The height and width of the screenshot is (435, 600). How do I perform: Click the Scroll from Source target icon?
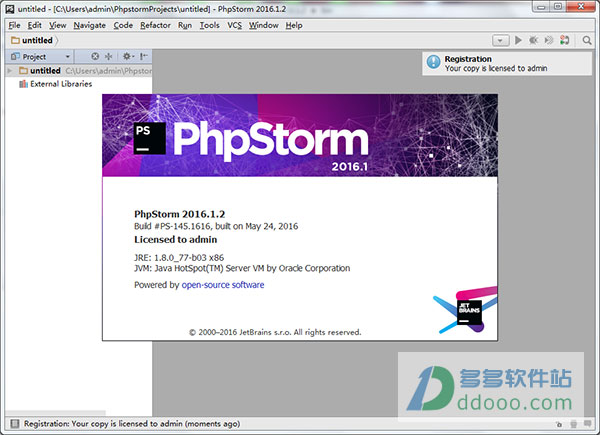click(95, 57)
